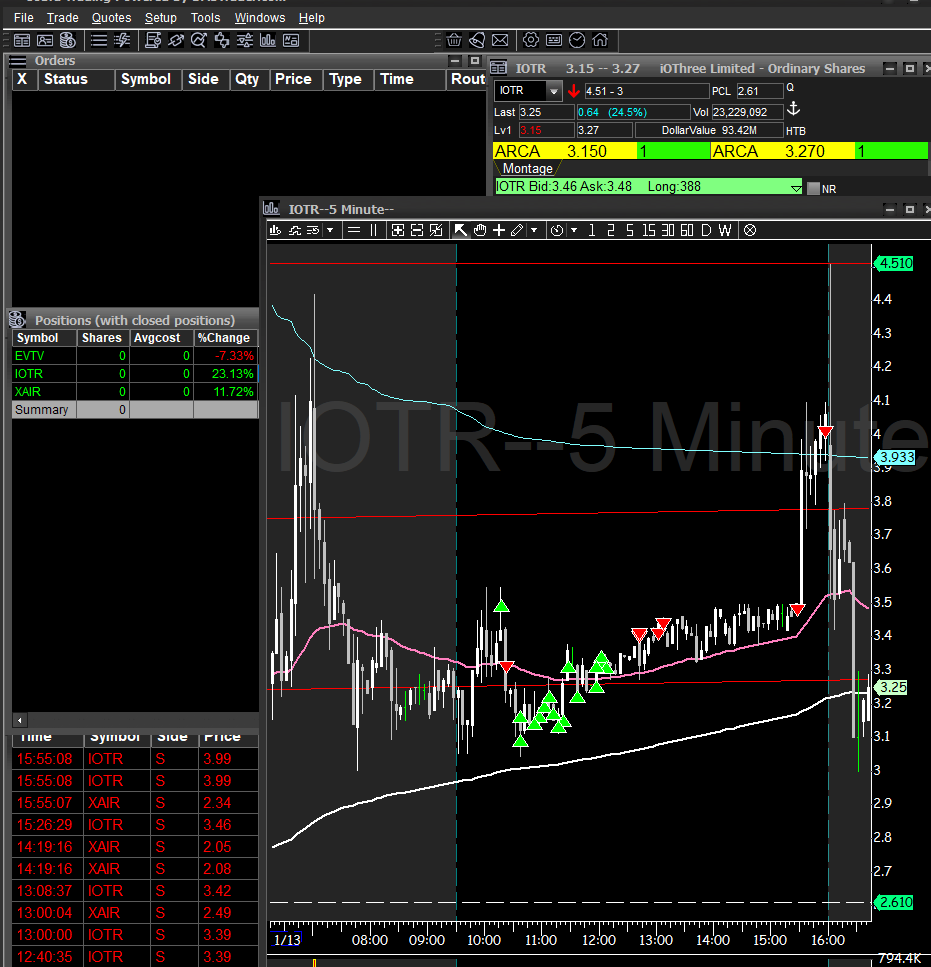Viewport: 931px width, 967px height.
Task: Open dropdown arrow next to the chart clock icon
Action: point(574,231)
